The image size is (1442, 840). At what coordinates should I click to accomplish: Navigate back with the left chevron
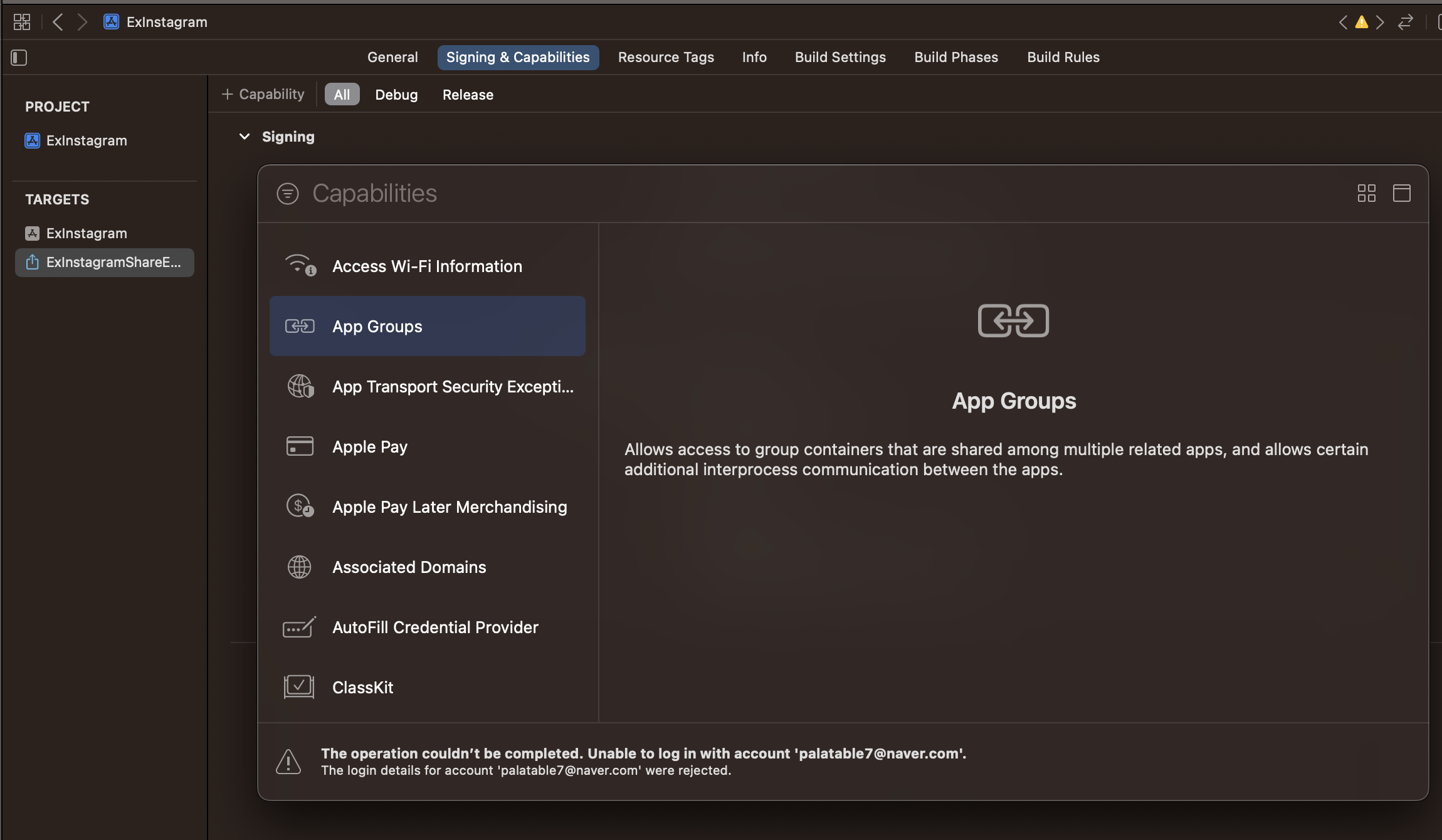coord(58,22)
